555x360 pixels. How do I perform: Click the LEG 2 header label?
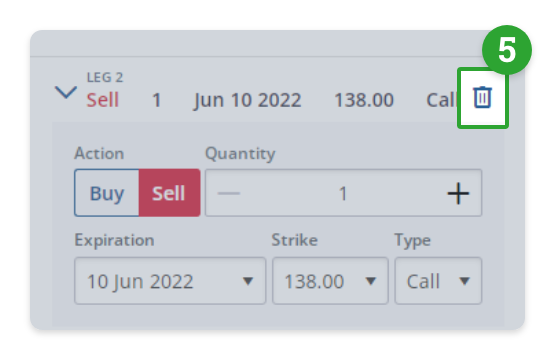click(105, 77)
